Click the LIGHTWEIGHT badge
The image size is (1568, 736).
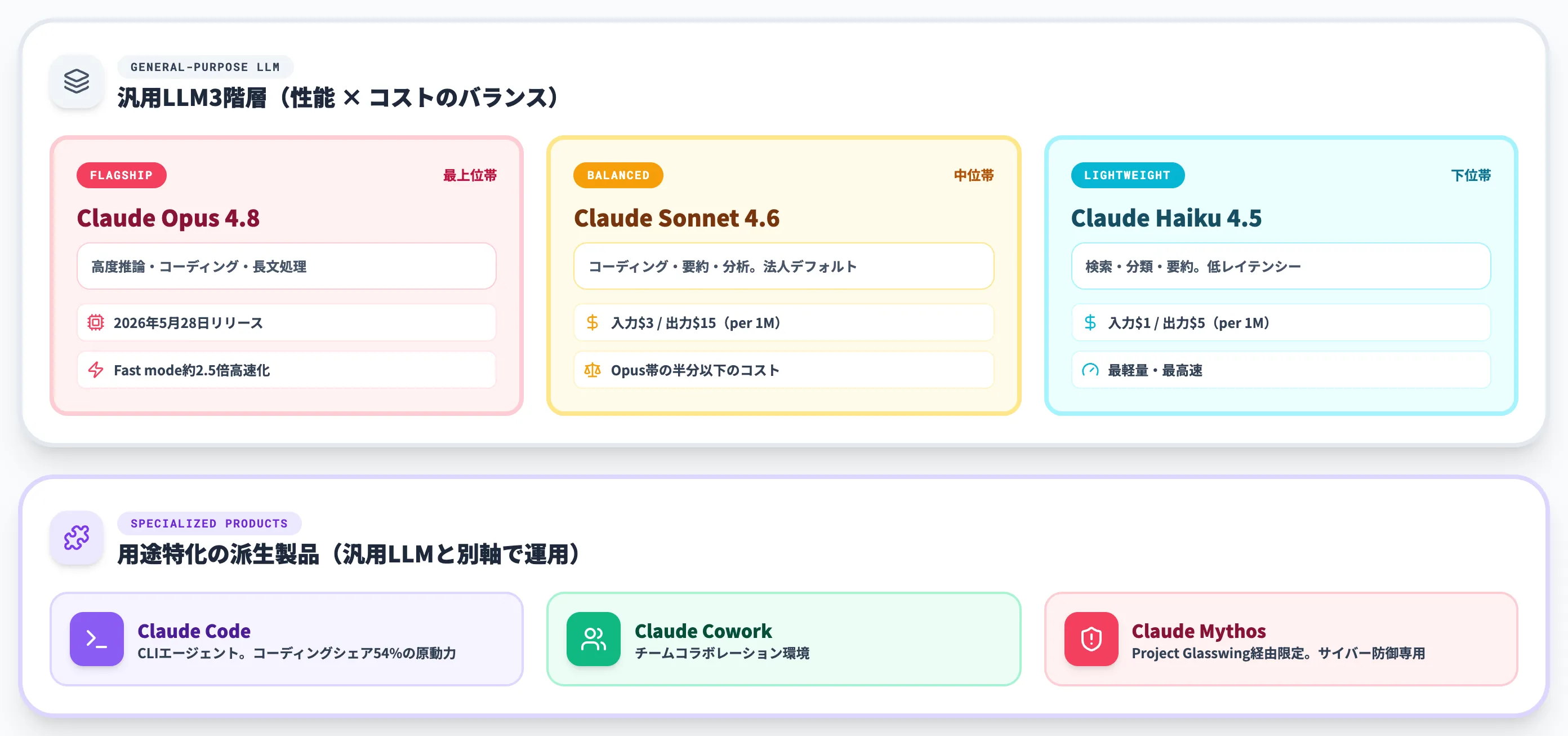coord(1128,175)
